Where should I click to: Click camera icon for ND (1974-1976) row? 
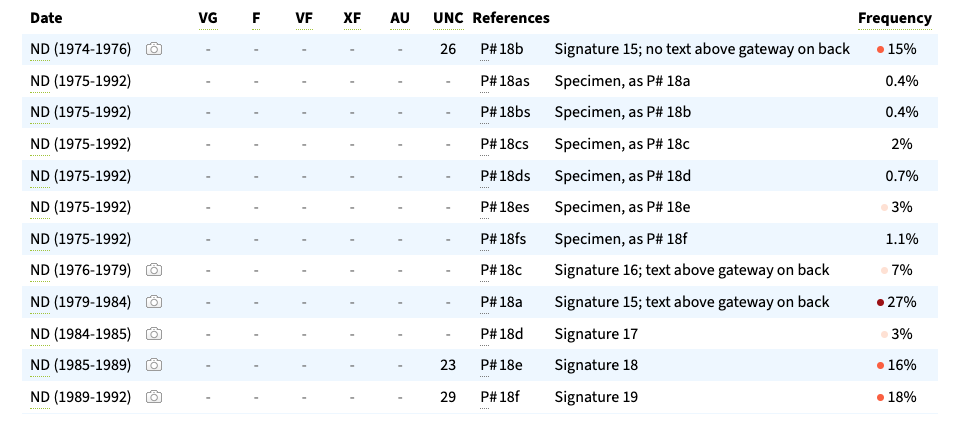pos(154,48)
